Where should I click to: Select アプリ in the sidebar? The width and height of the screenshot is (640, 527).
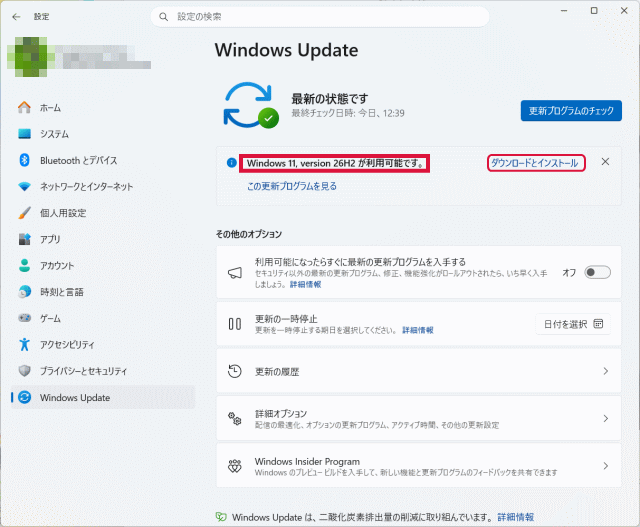(50, 239)
